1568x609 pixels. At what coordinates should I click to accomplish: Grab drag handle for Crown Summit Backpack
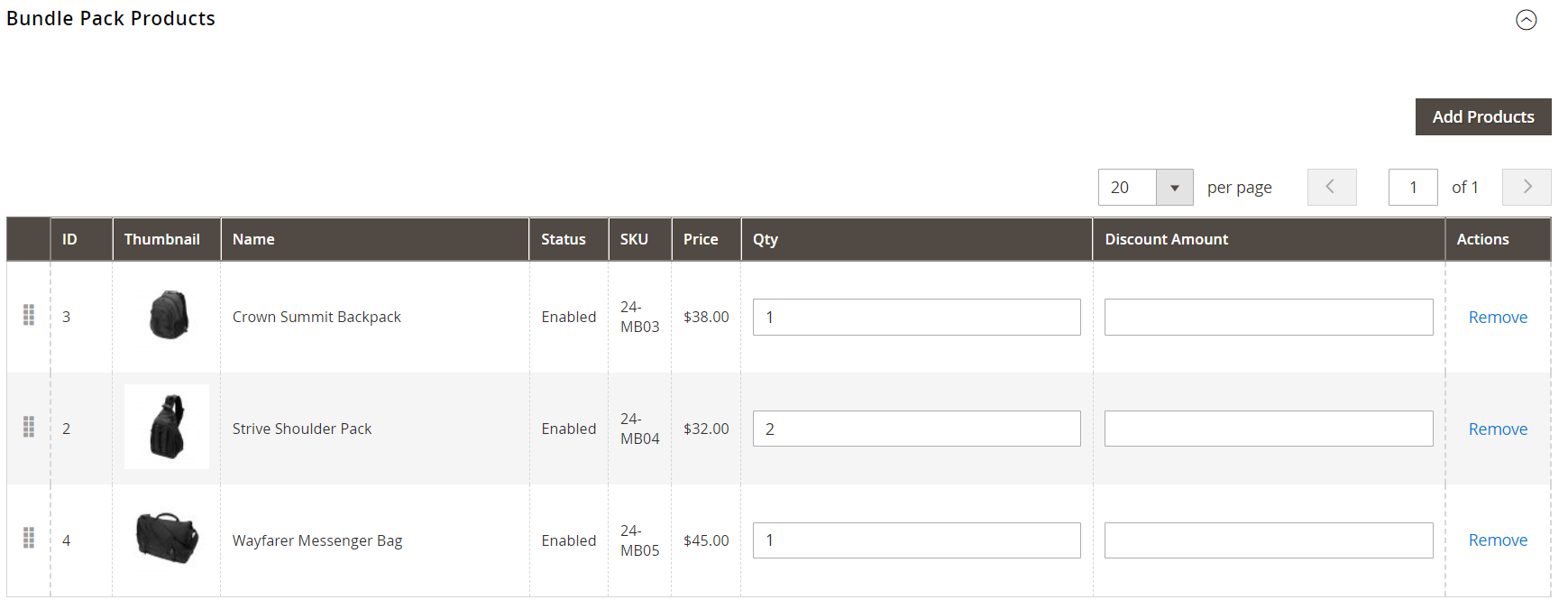(x=29, y=315)
